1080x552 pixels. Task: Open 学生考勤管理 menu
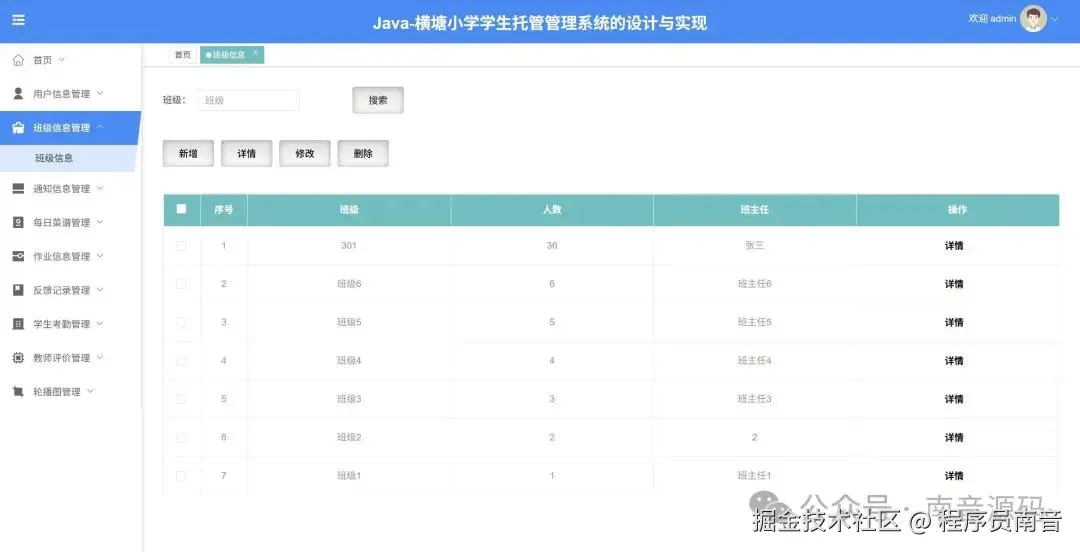(70, 324)
